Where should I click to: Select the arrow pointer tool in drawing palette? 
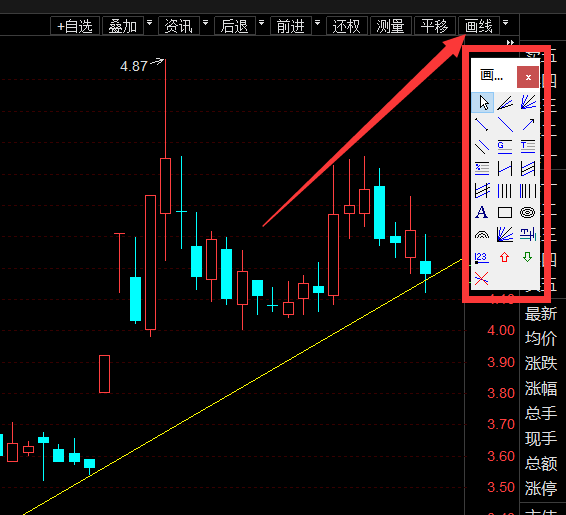click(x=483, y=102)
